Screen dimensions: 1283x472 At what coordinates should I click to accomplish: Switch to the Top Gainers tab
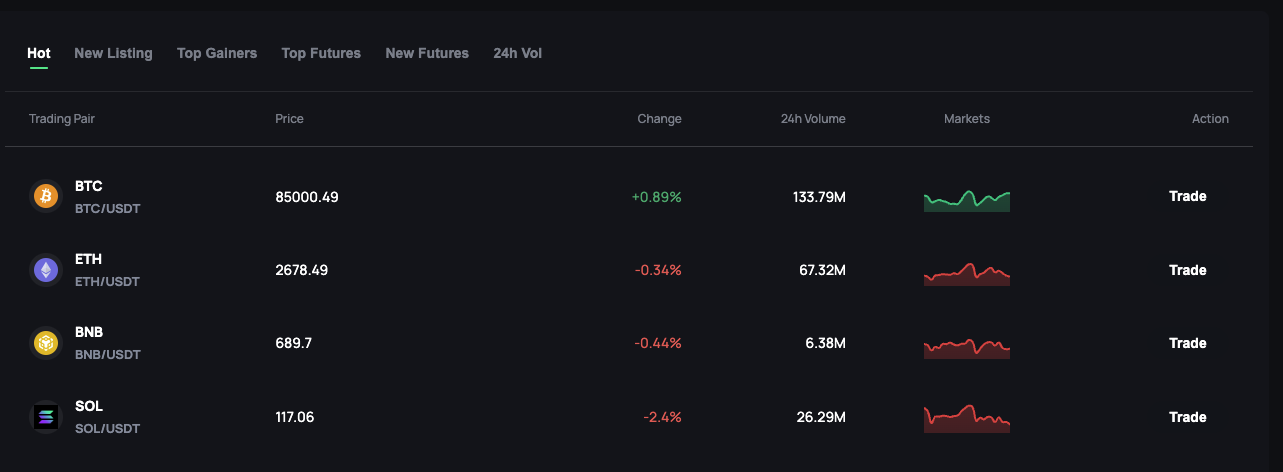point(217,53)
